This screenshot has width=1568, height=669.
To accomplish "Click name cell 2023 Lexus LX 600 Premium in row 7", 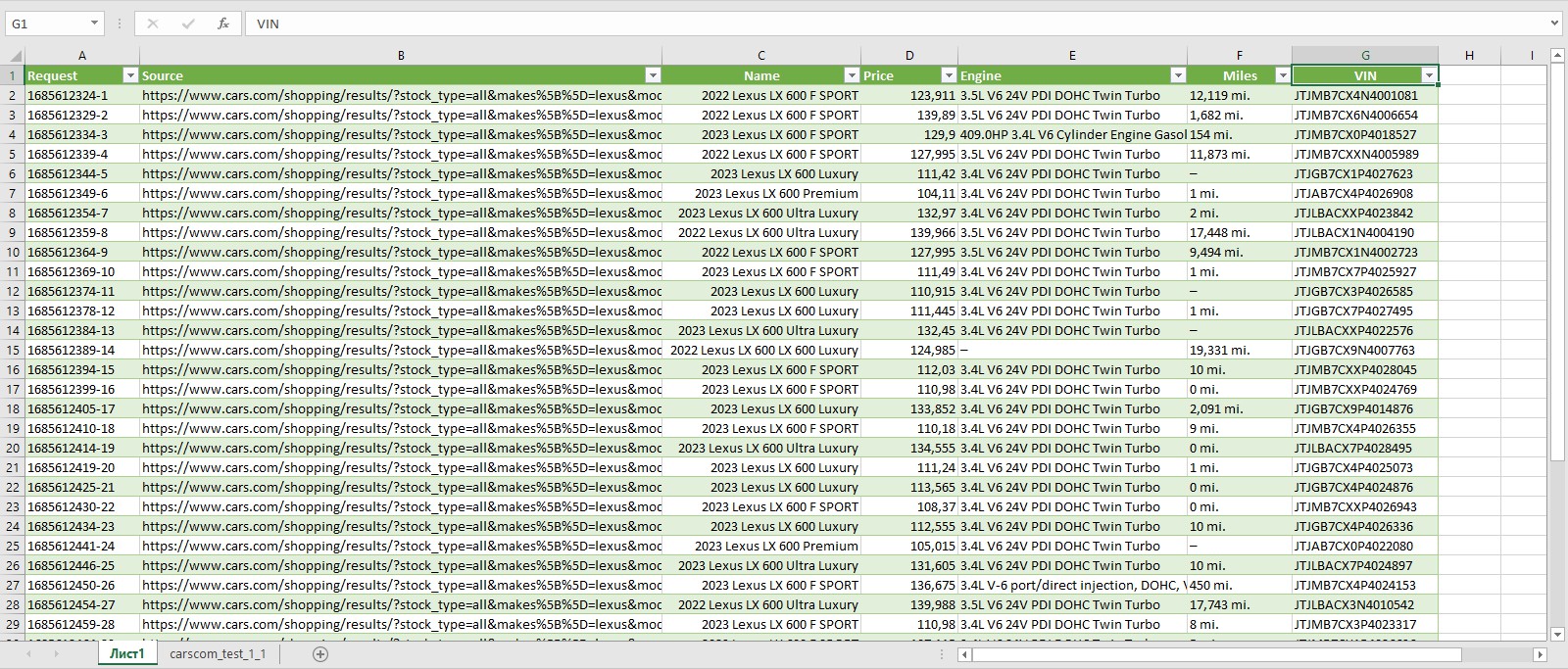I will click(761, 193).
